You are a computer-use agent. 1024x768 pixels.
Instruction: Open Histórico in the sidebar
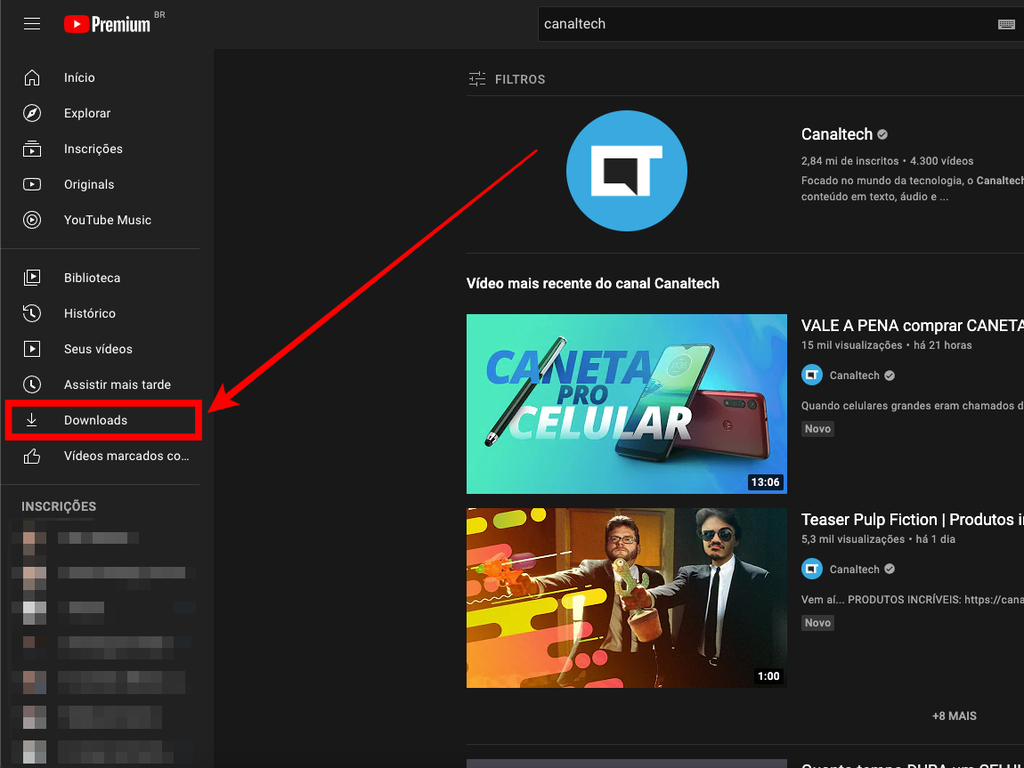(89, 313)
